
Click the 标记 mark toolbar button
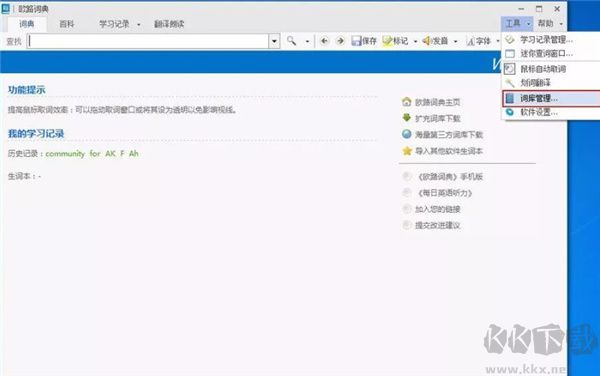coord(396,41)
